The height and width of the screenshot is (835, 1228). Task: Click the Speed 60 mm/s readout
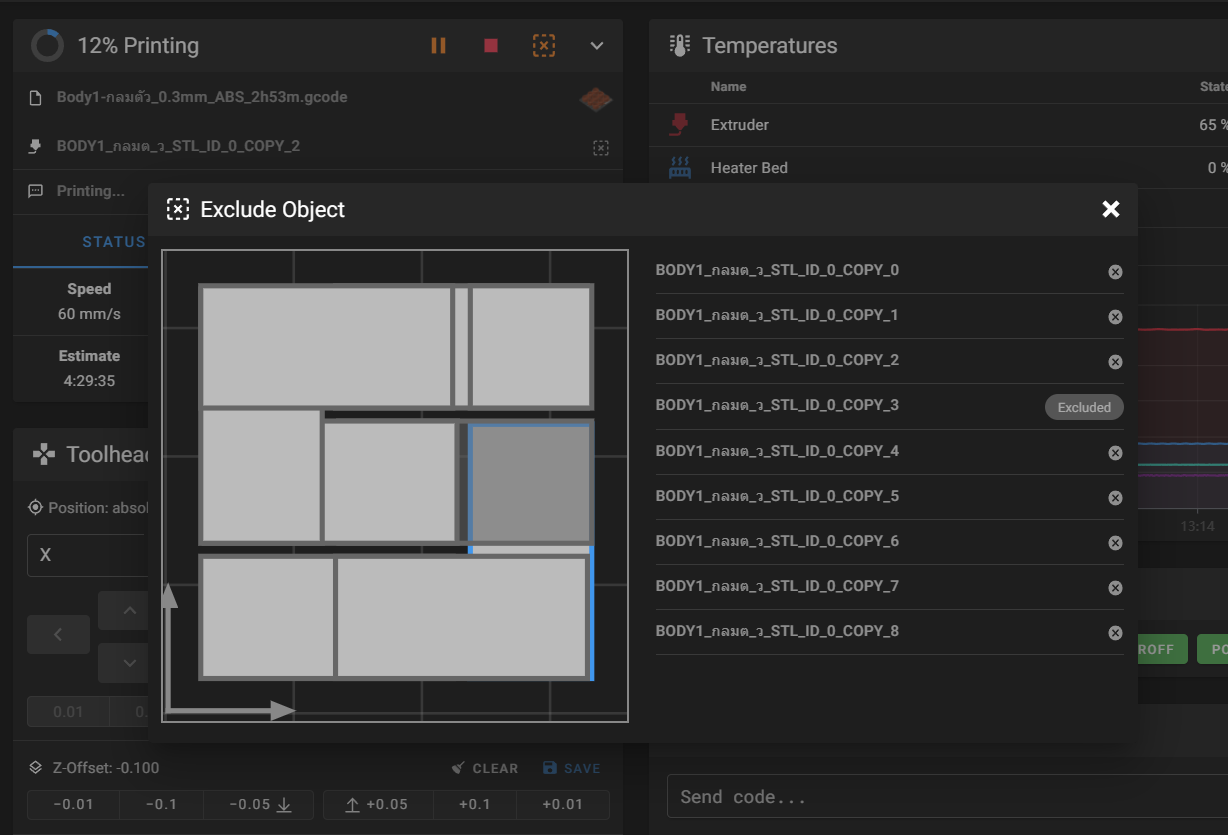(89, 301)
